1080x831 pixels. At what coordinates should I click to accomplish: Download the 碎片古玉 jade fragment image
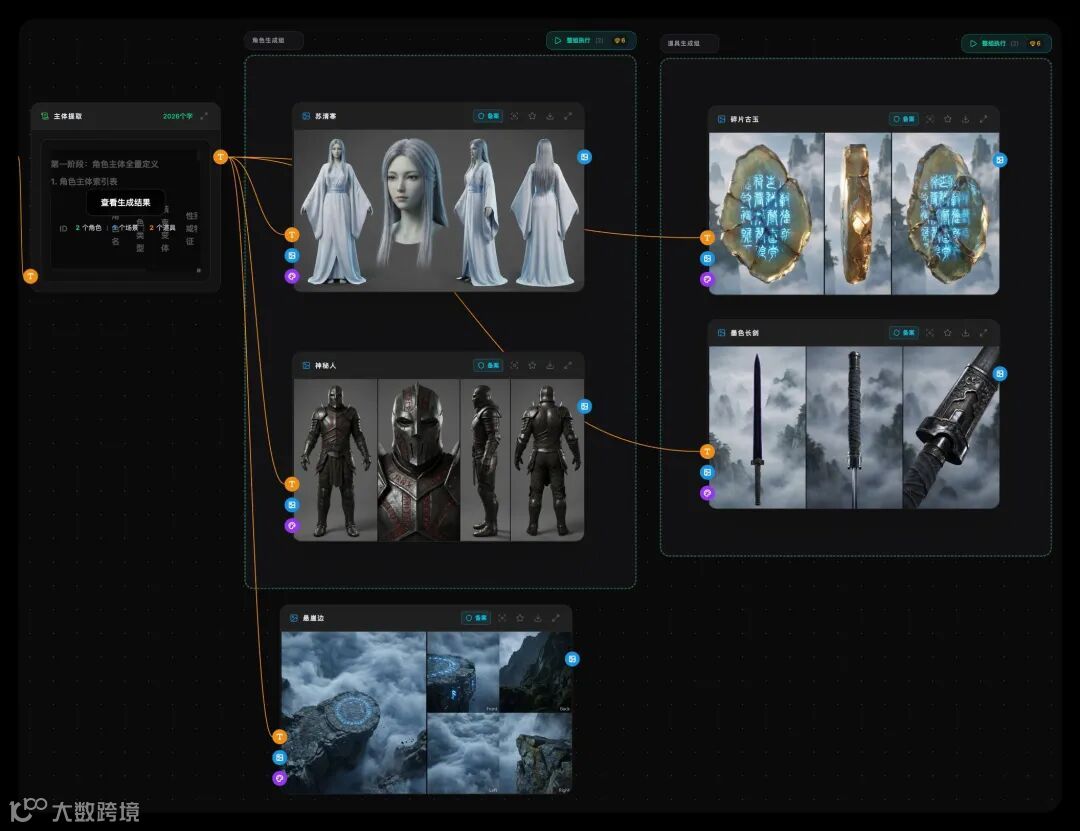966,119
